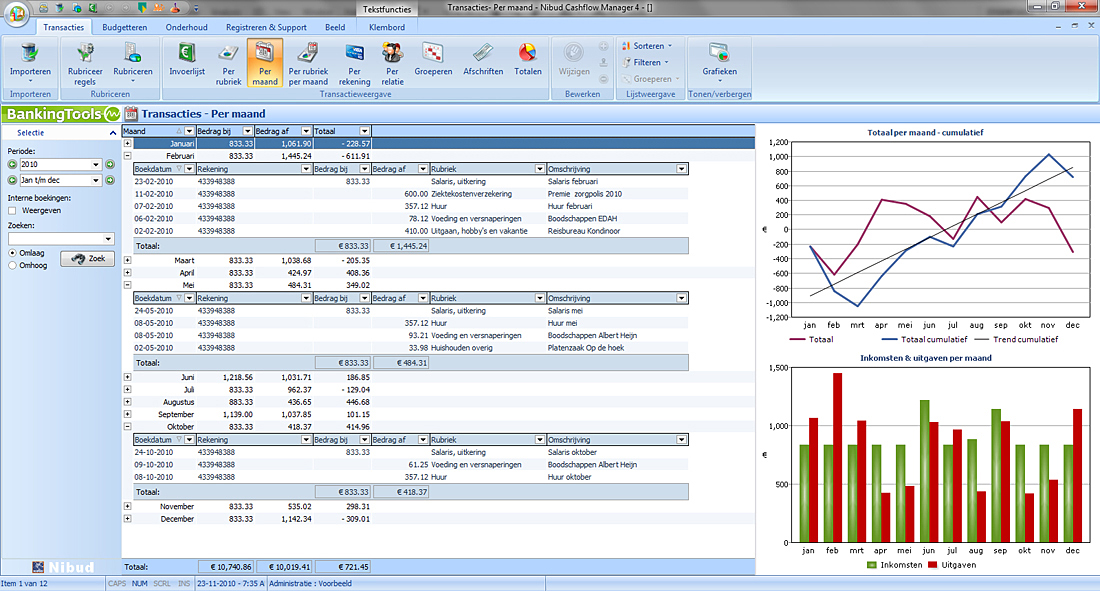The height and width of the screenshot is (591, 1100).
Task: Click the Uitgaven legend swatch
Action: [x=932, y=565]
